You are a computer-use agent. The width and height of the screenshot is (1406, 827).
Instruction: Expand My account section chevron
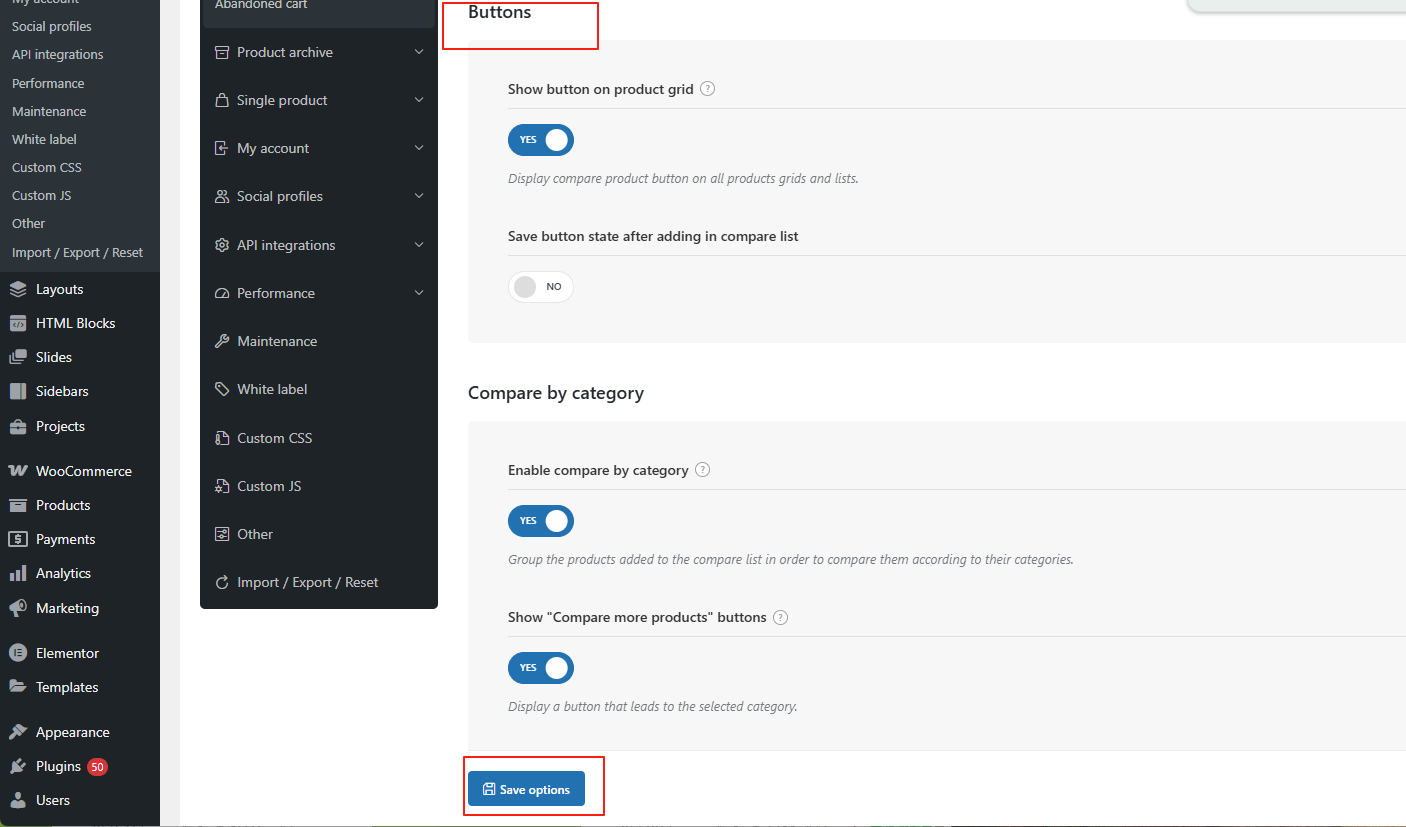click(419, 148)
